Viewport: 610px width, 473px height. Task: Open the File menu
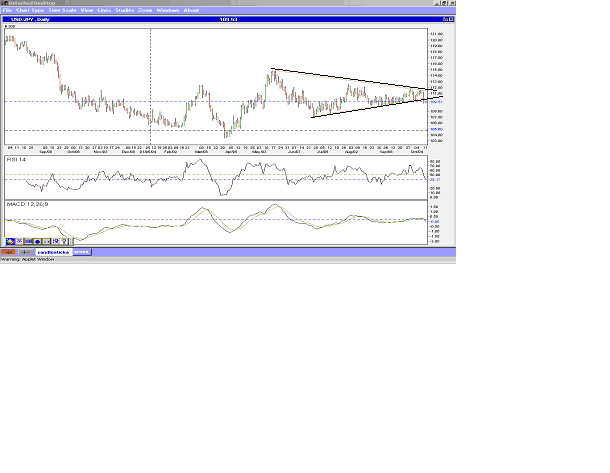(8, 10)
